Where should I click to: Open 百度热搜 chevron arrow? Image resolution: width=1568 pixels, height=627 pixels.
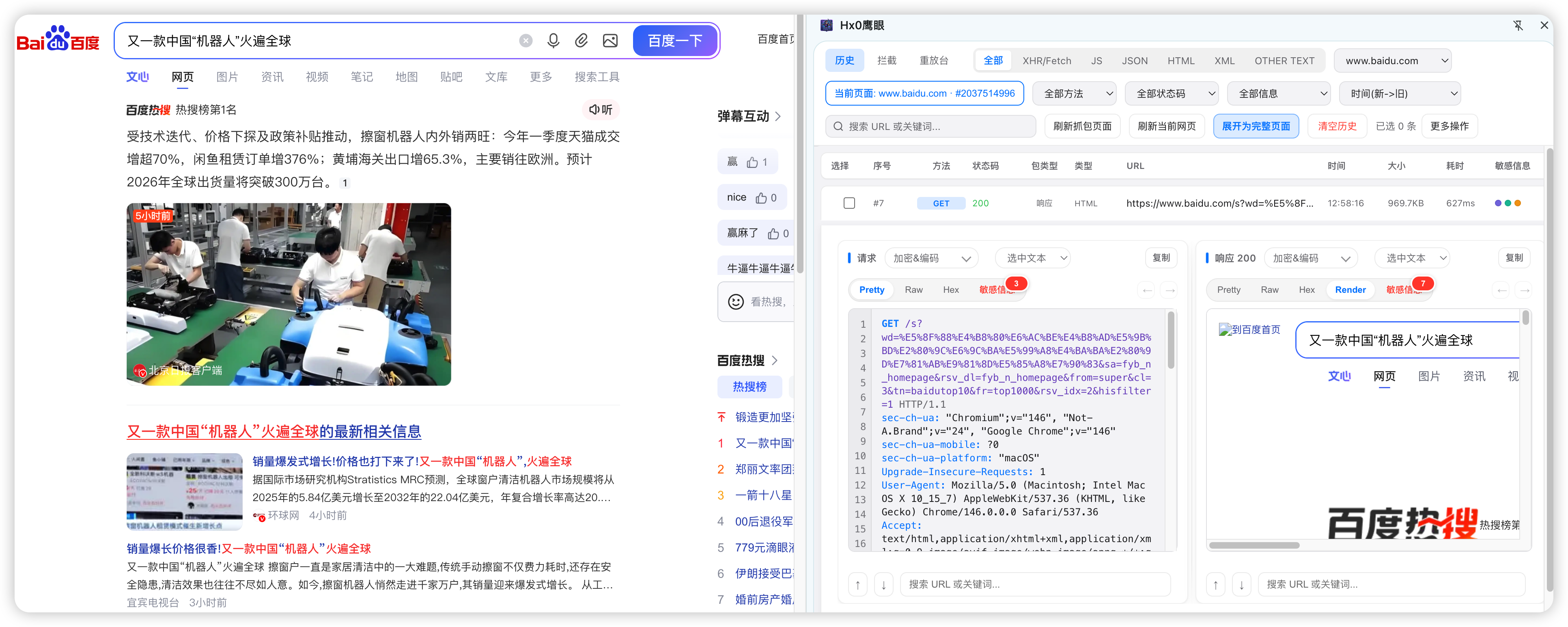pyautogui.click(x=774, y=361)
